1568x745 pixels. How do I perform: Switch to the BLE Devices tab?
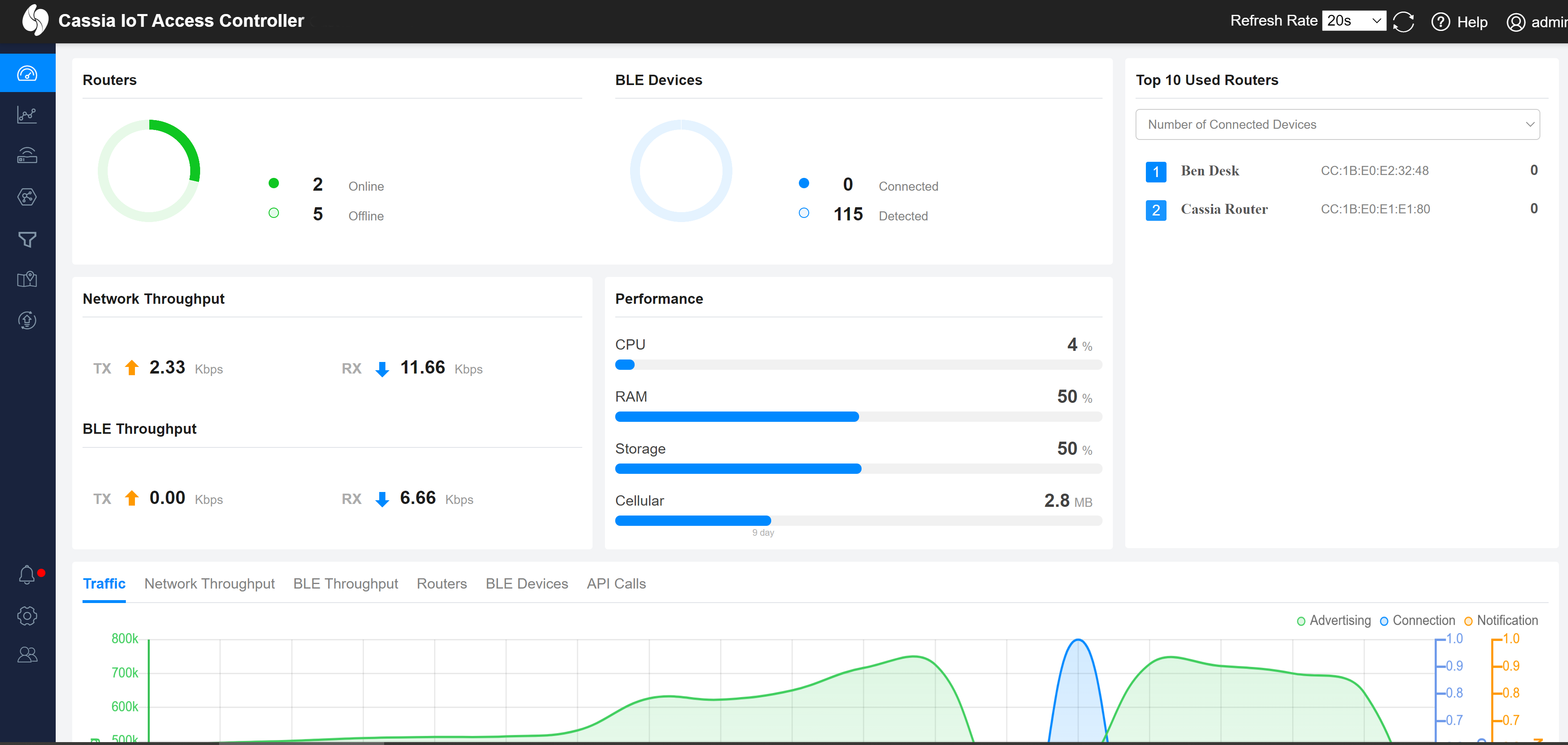coord(527,584)
